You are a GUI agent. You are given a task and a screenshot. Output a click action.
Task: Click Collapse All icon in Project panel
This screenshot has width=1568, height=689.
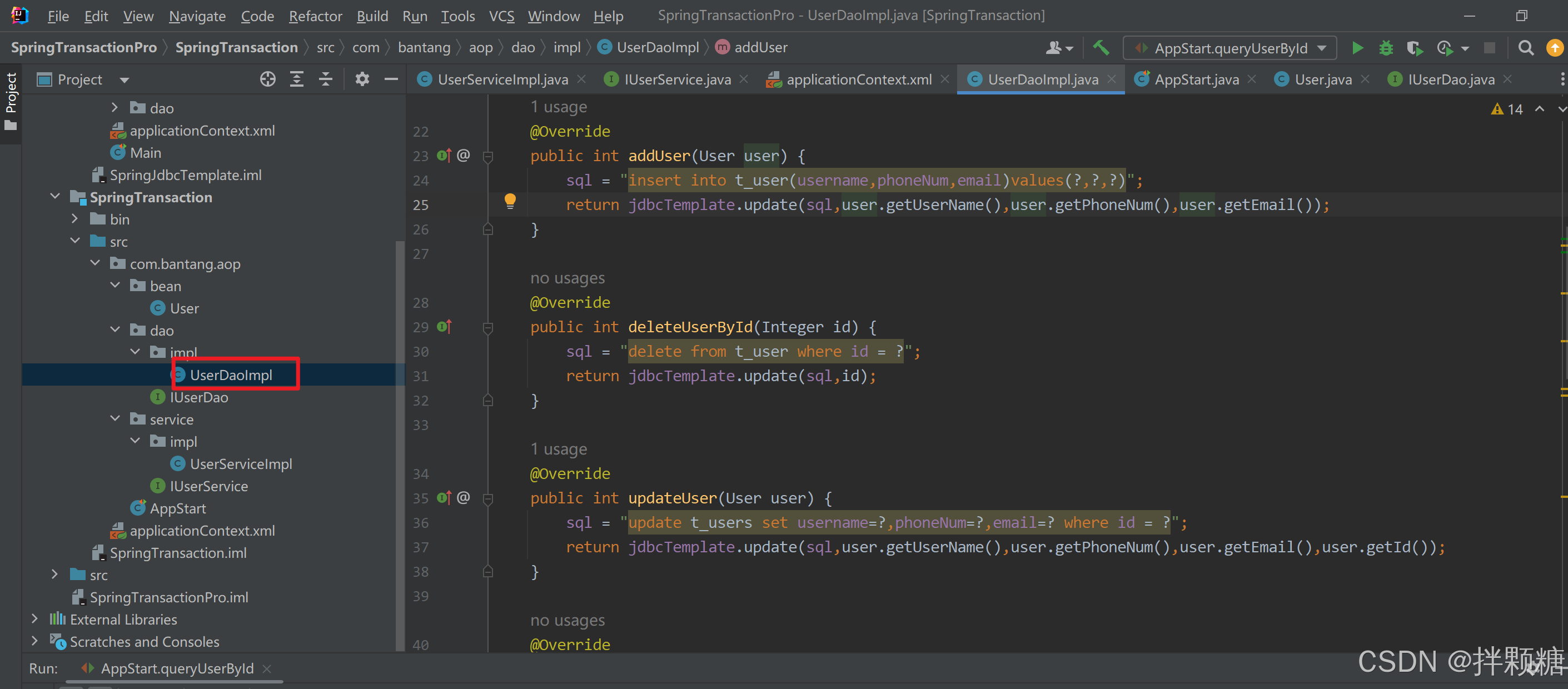point(326,79)
